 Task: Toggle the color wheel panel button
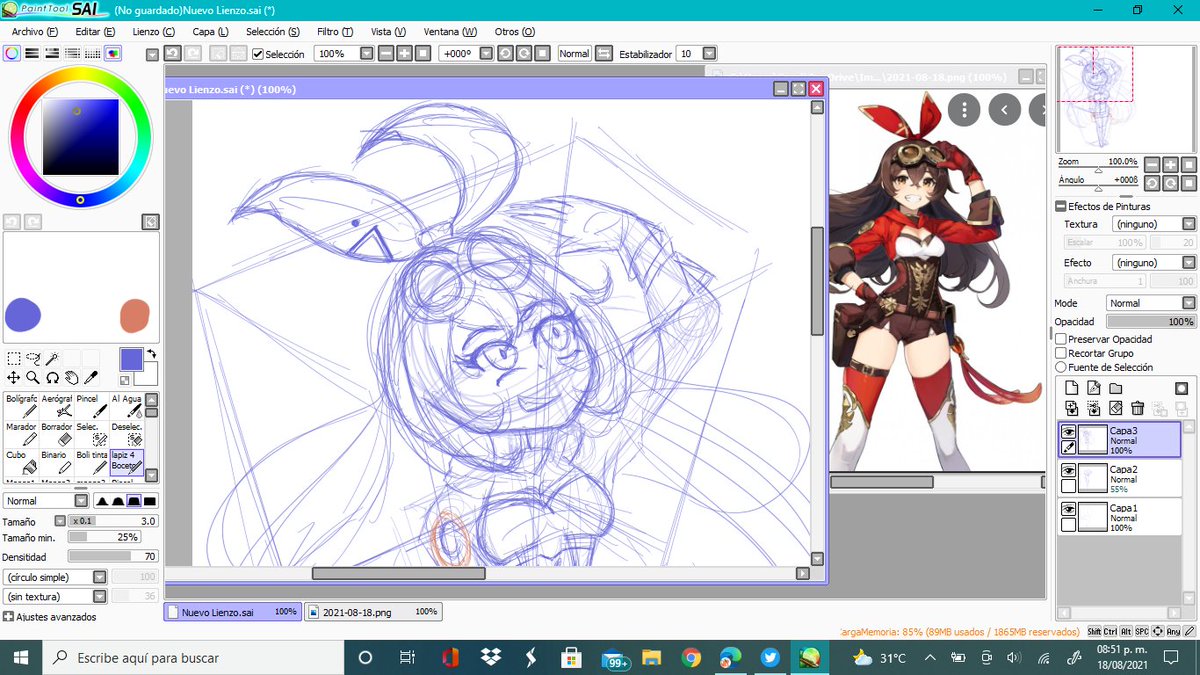pyautogui.click(x=11, y=53)
